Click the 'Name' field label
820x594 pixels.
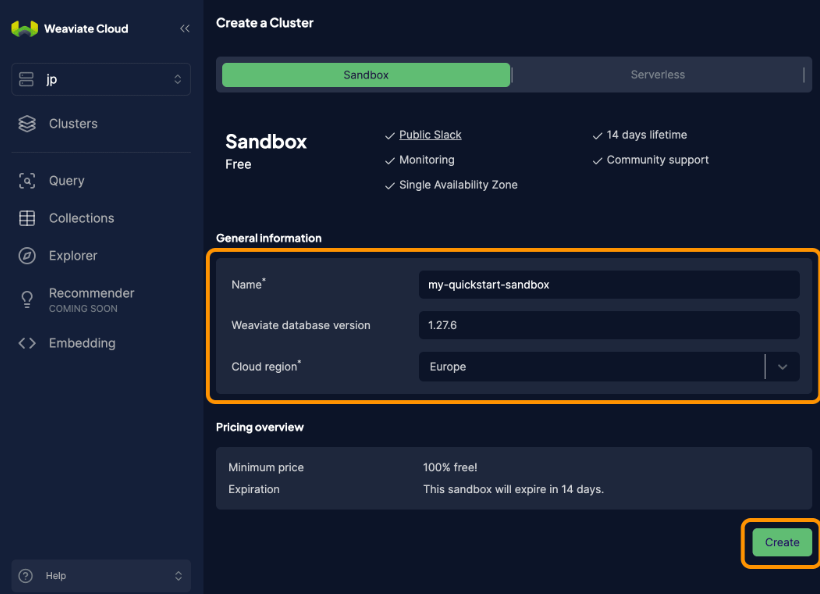tap(248, 284)
